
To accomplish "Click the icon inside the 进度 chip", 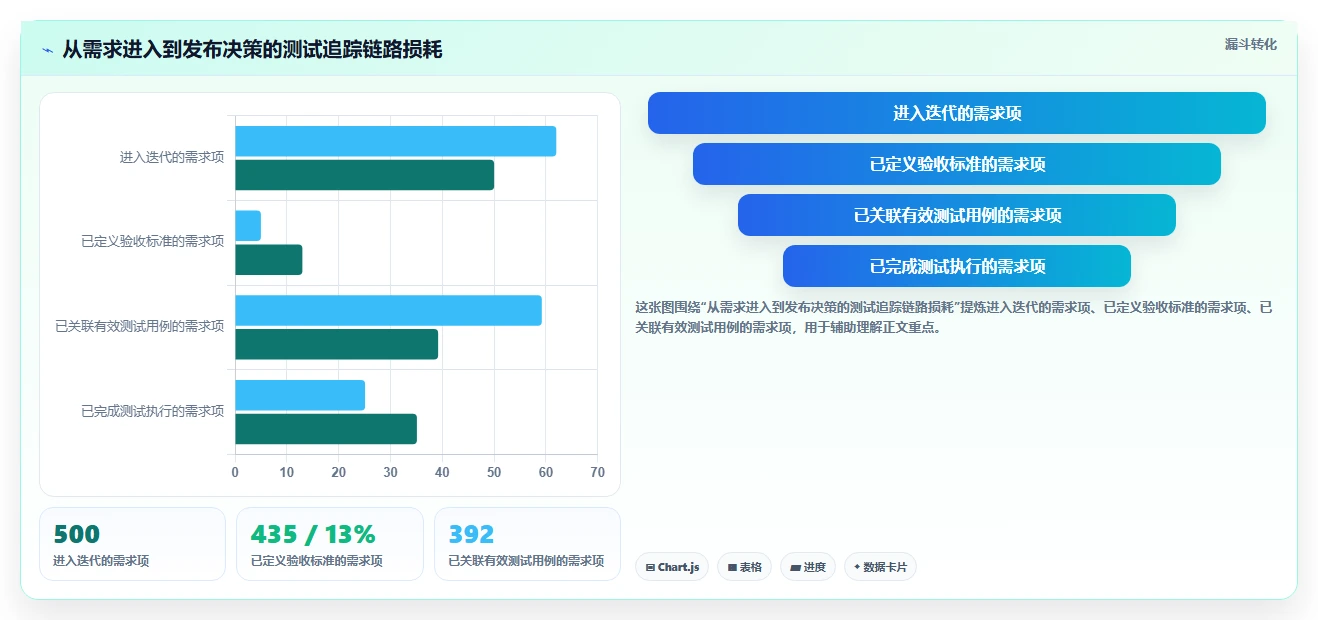I will 796,567.
